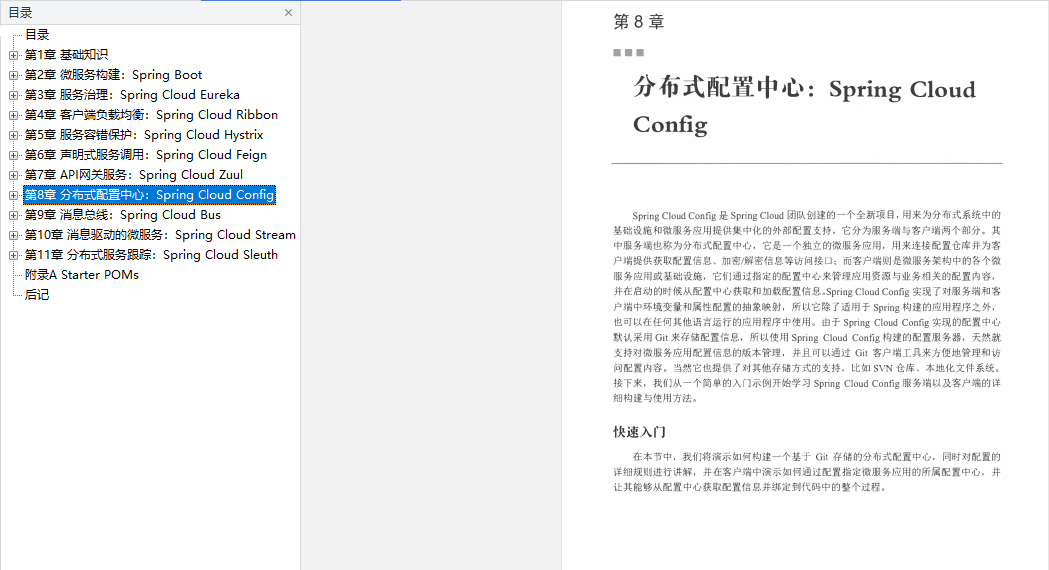Open 附录A Starter POMs bookmark
This screenshot has height=570, width=1049.
[x=82, y=275]
